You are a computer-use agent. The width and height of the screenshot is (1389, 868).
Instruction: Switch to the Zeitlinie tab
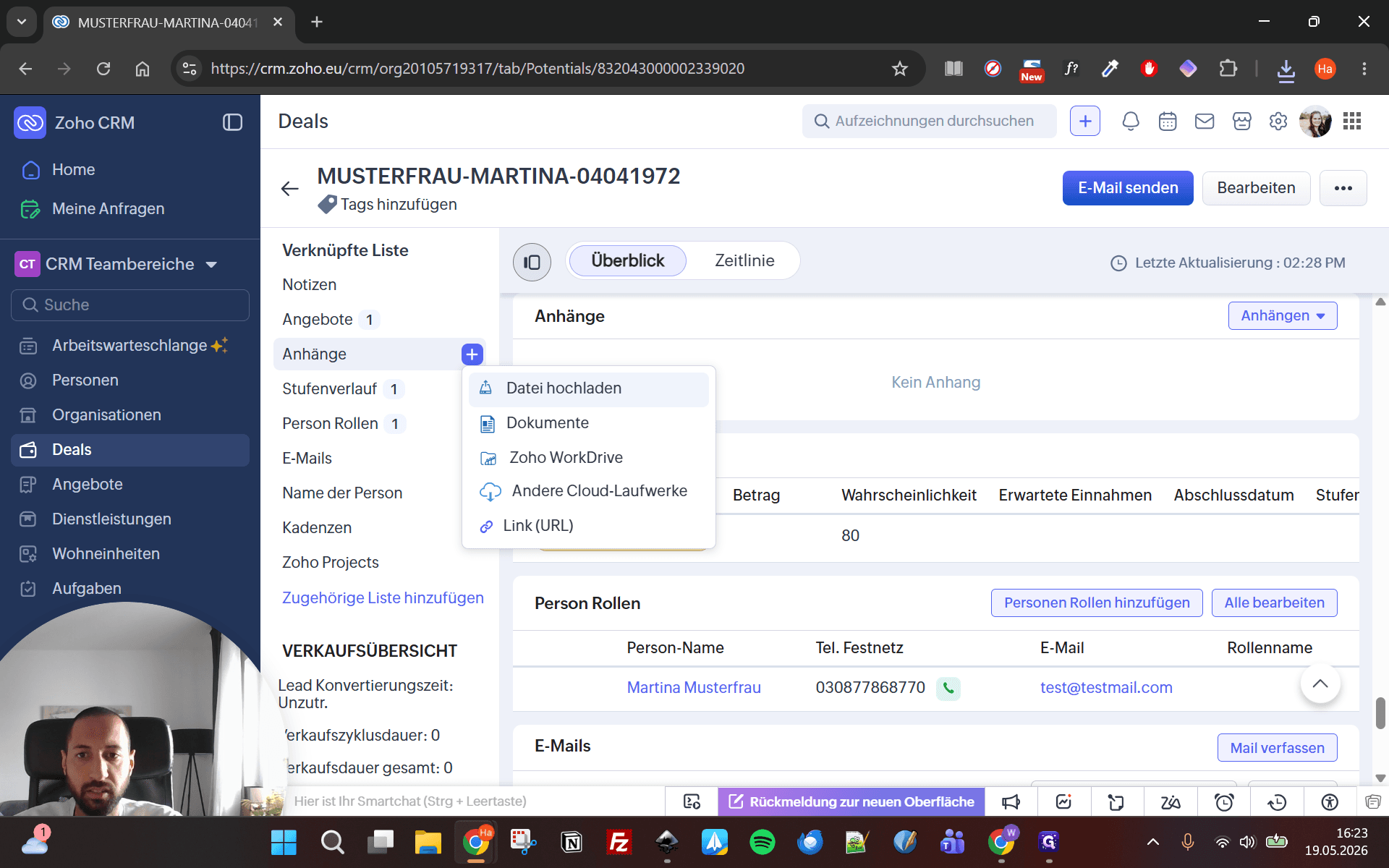(x=744, y=260)
